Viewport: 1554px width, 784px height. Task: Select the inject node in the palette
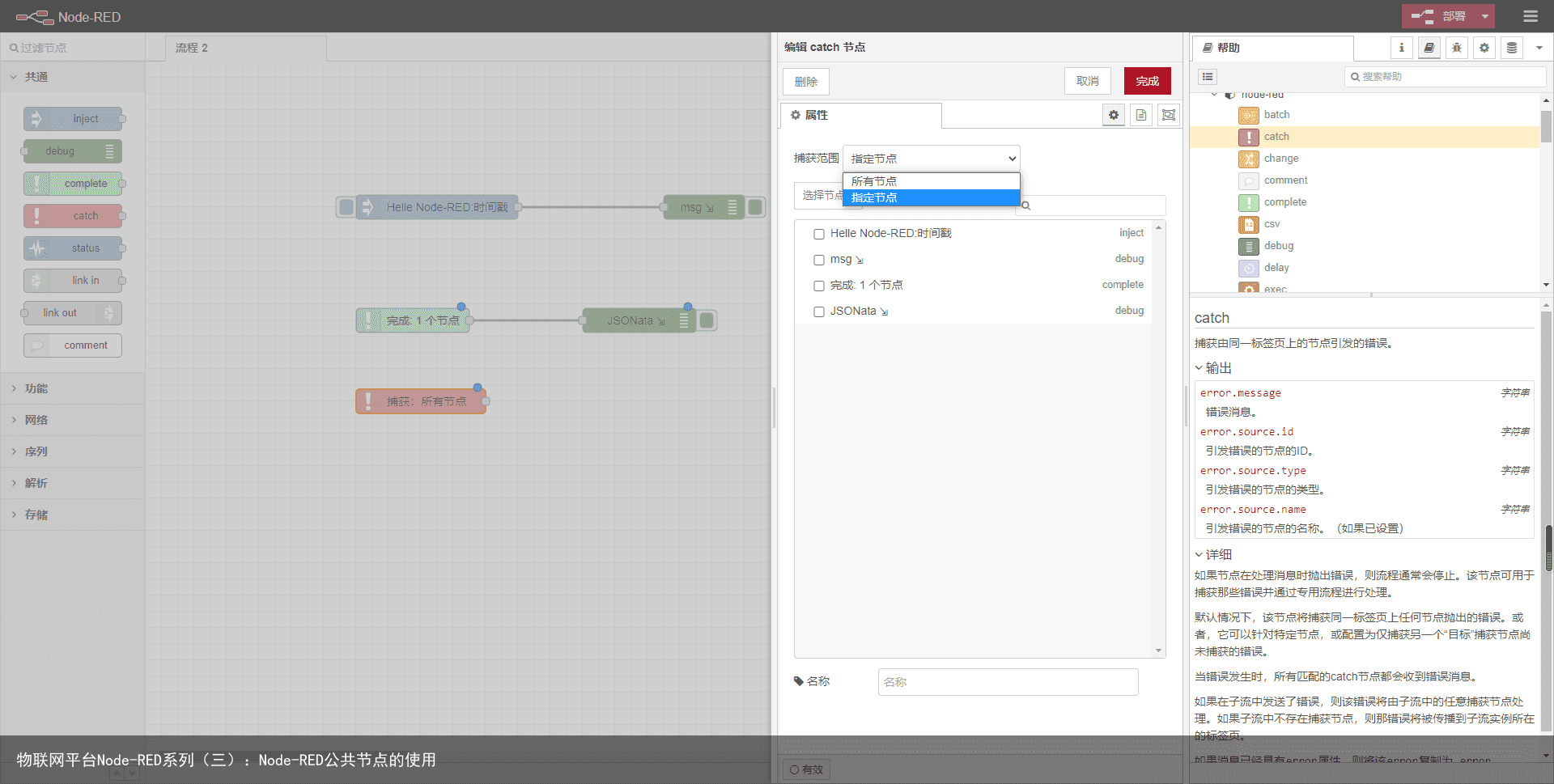[73, 119]
